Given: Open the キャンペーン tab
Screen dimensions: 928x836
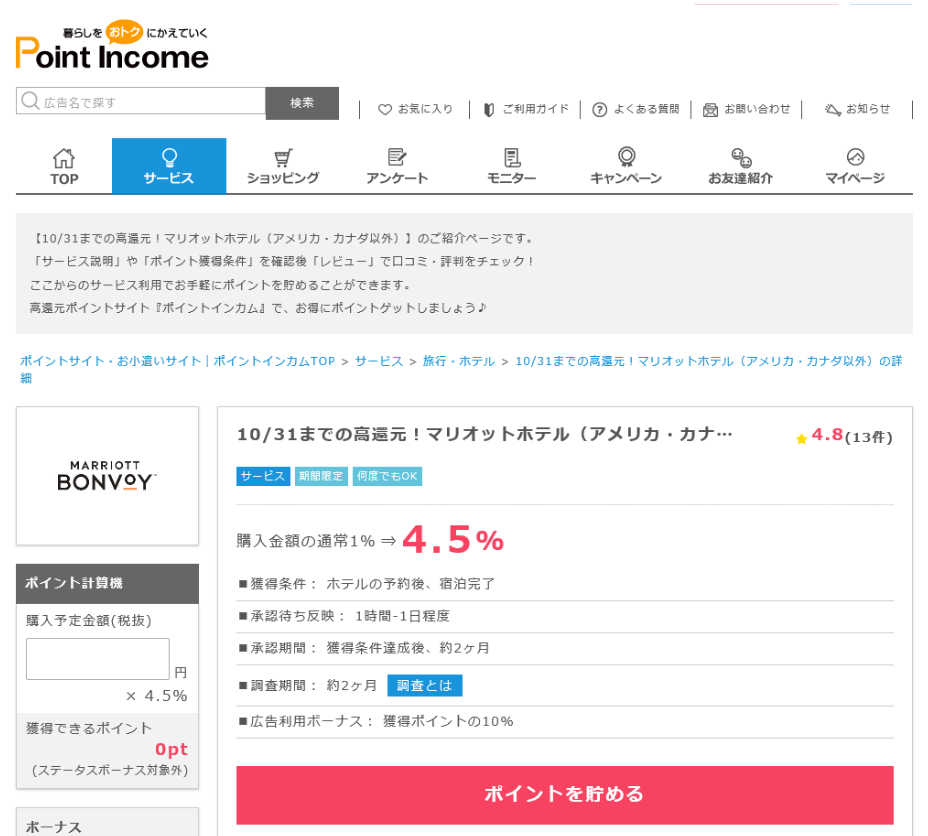Looking at the screenshot, I should [x=626, y=166].
